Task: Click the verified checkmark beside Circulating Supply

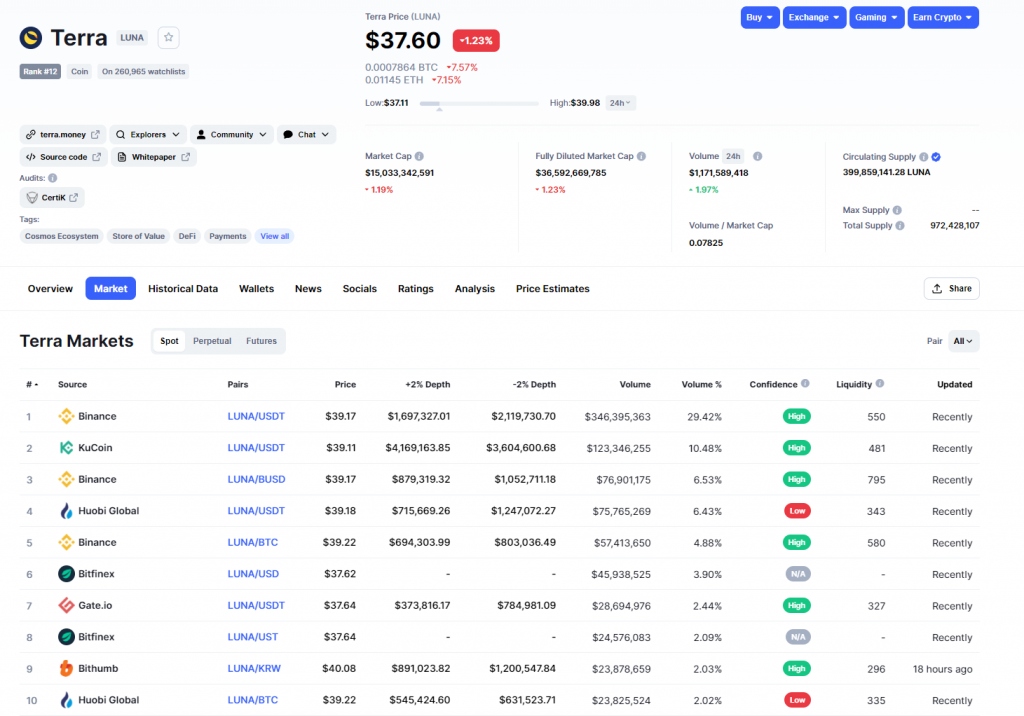Action: (x=936, y=157)
